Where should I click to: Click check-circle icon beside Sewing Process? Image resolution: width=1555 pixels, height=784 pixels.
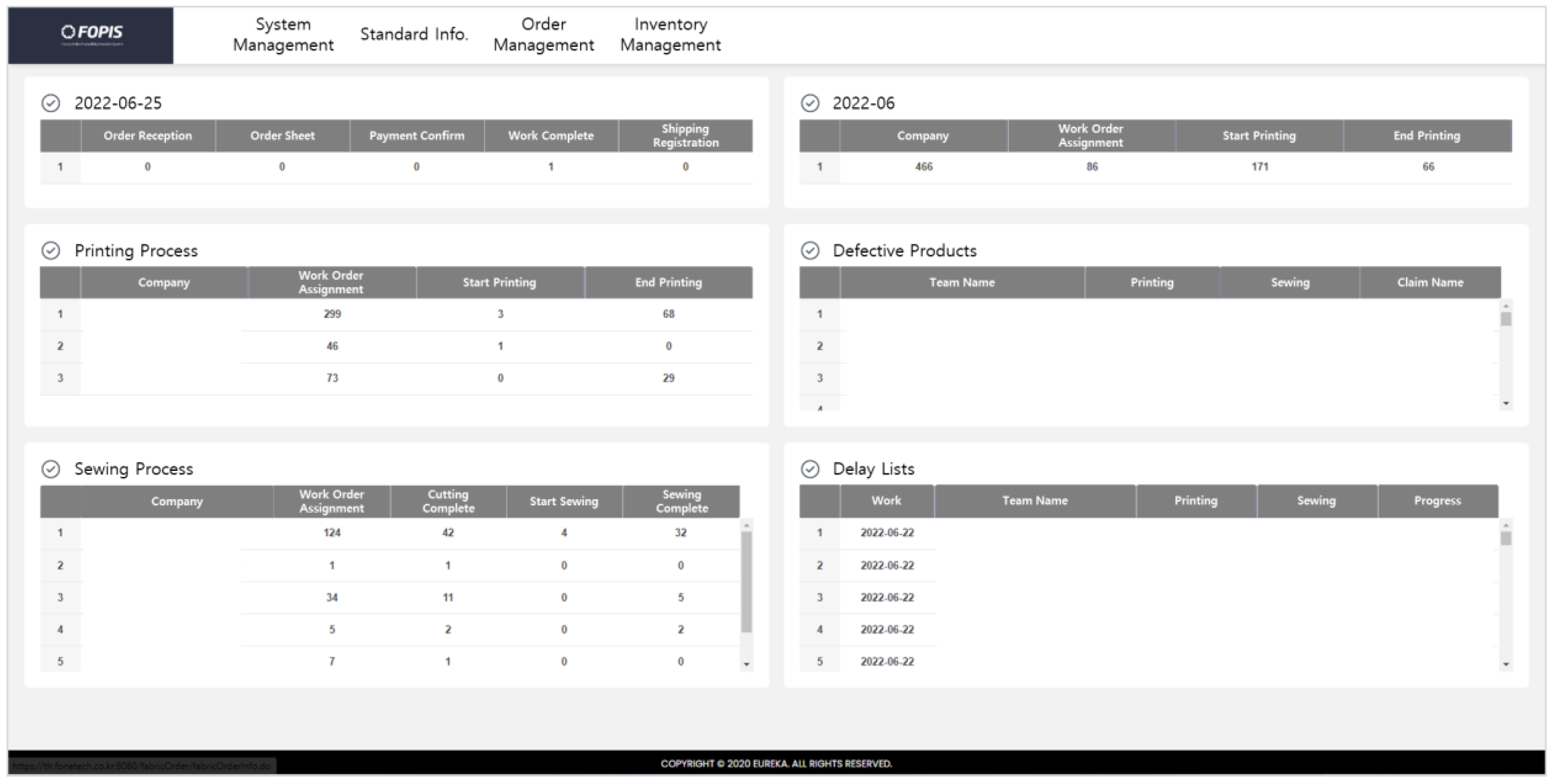tap(51, 469)
